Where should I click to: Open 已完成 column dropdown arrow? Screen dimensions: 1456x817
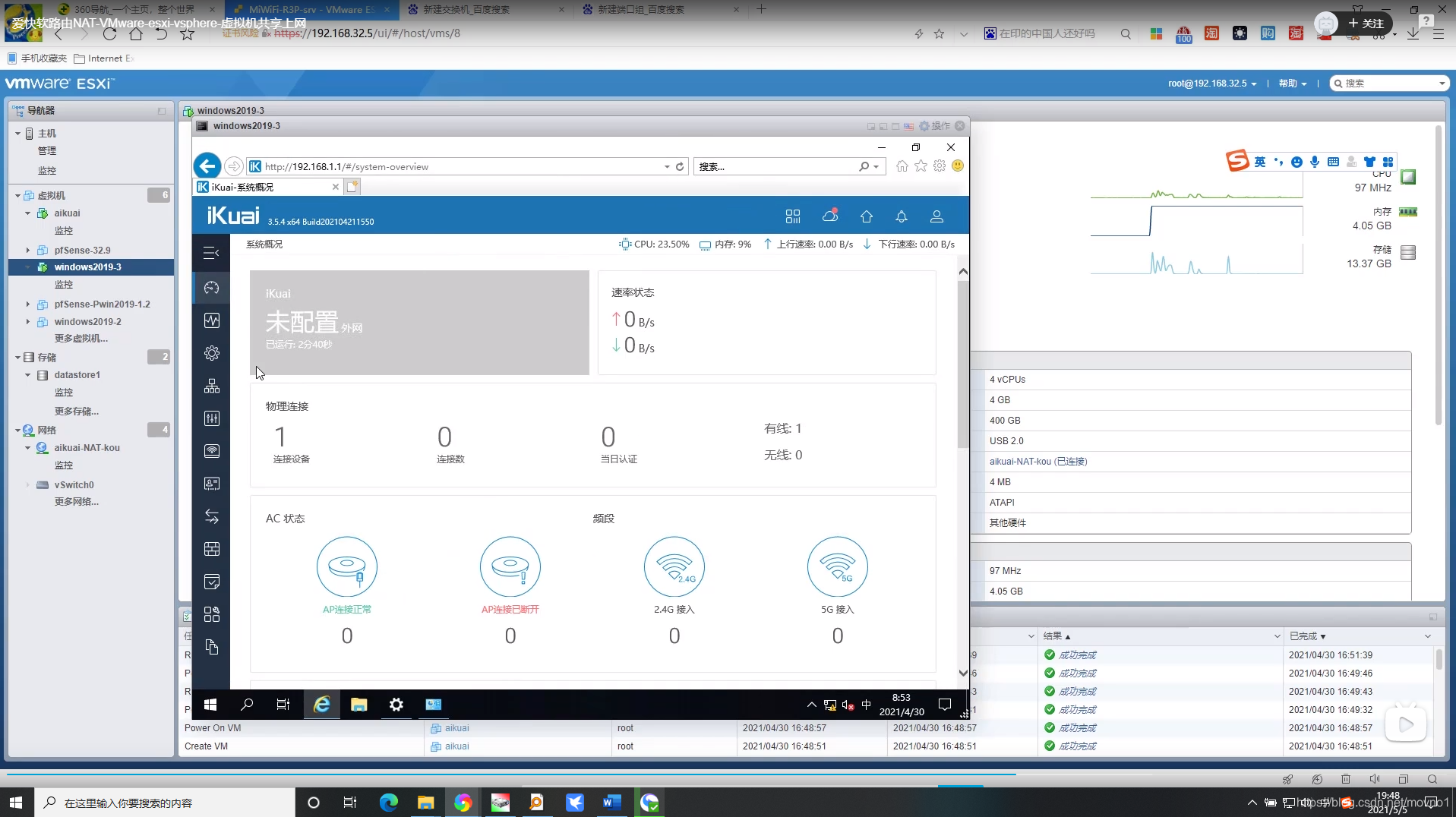coord(1428,636)
